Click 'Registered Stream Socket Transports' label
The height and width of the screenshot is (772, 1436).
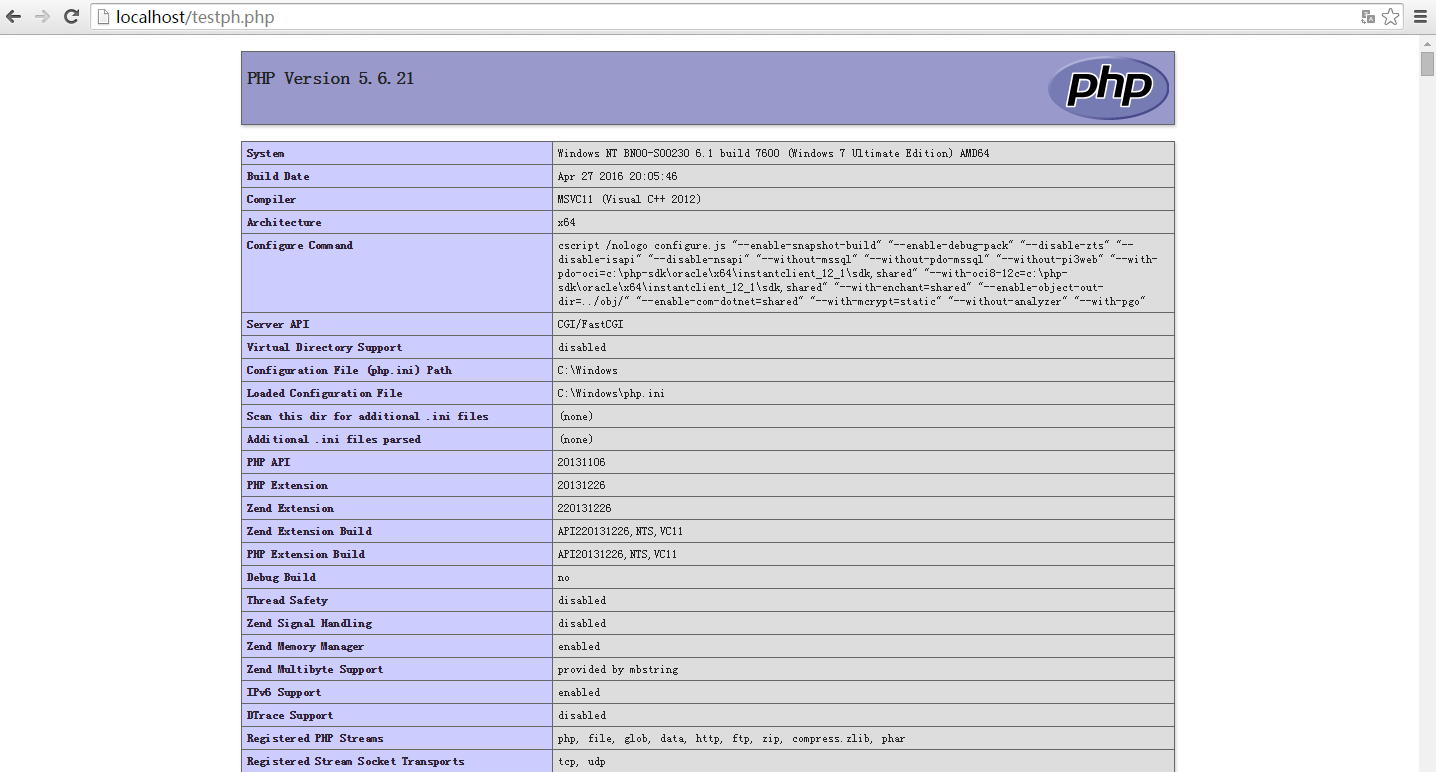(x=356, y=761)
